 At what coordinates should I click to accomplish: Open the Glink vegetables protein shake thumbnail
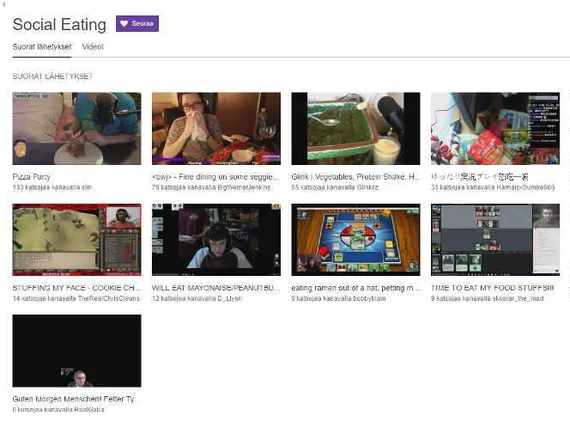tap(356, 129)
